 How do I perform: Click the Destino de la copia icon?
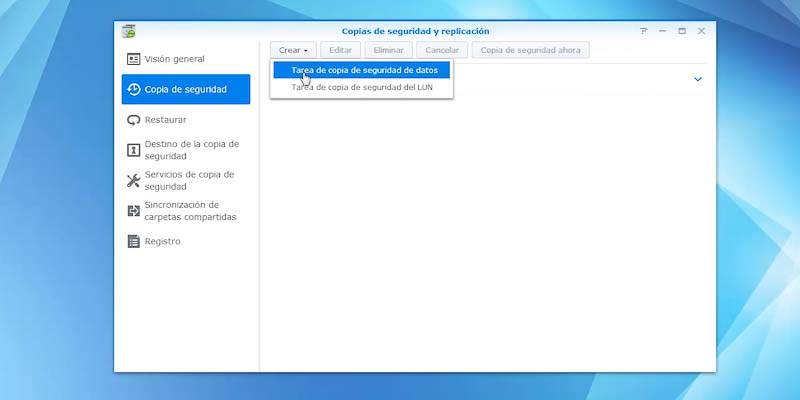(x=133, y=150)
